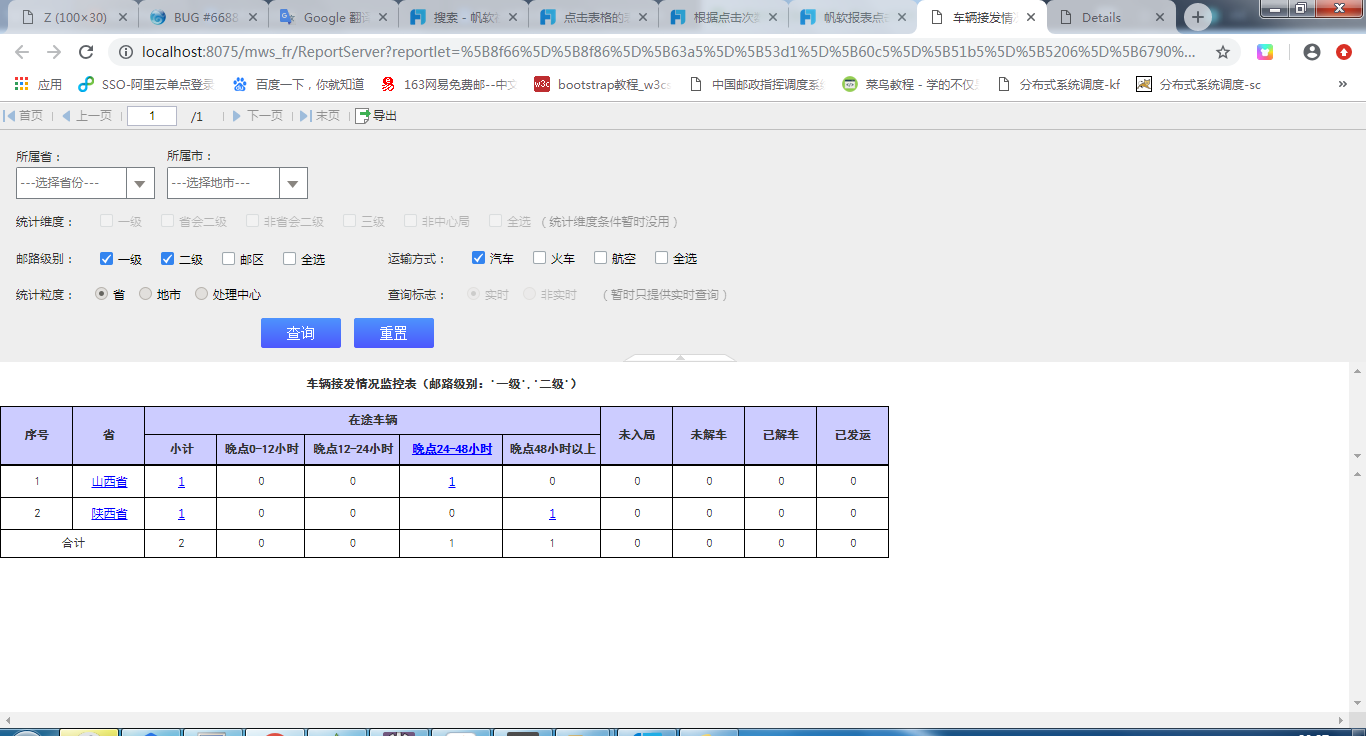1366x736 pixels.
Task: Select the 地市 statistics granularity radio button
Action: click(146, 294)
